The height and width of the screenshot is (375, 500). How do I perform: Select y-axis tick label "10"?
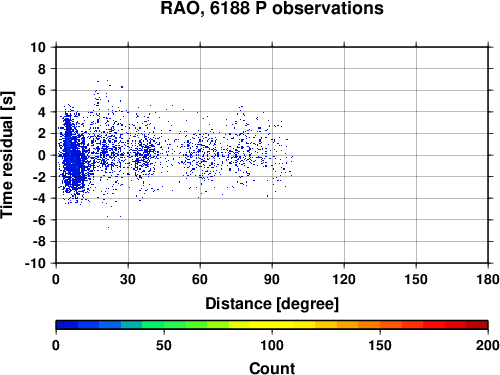tap(38, 47)
